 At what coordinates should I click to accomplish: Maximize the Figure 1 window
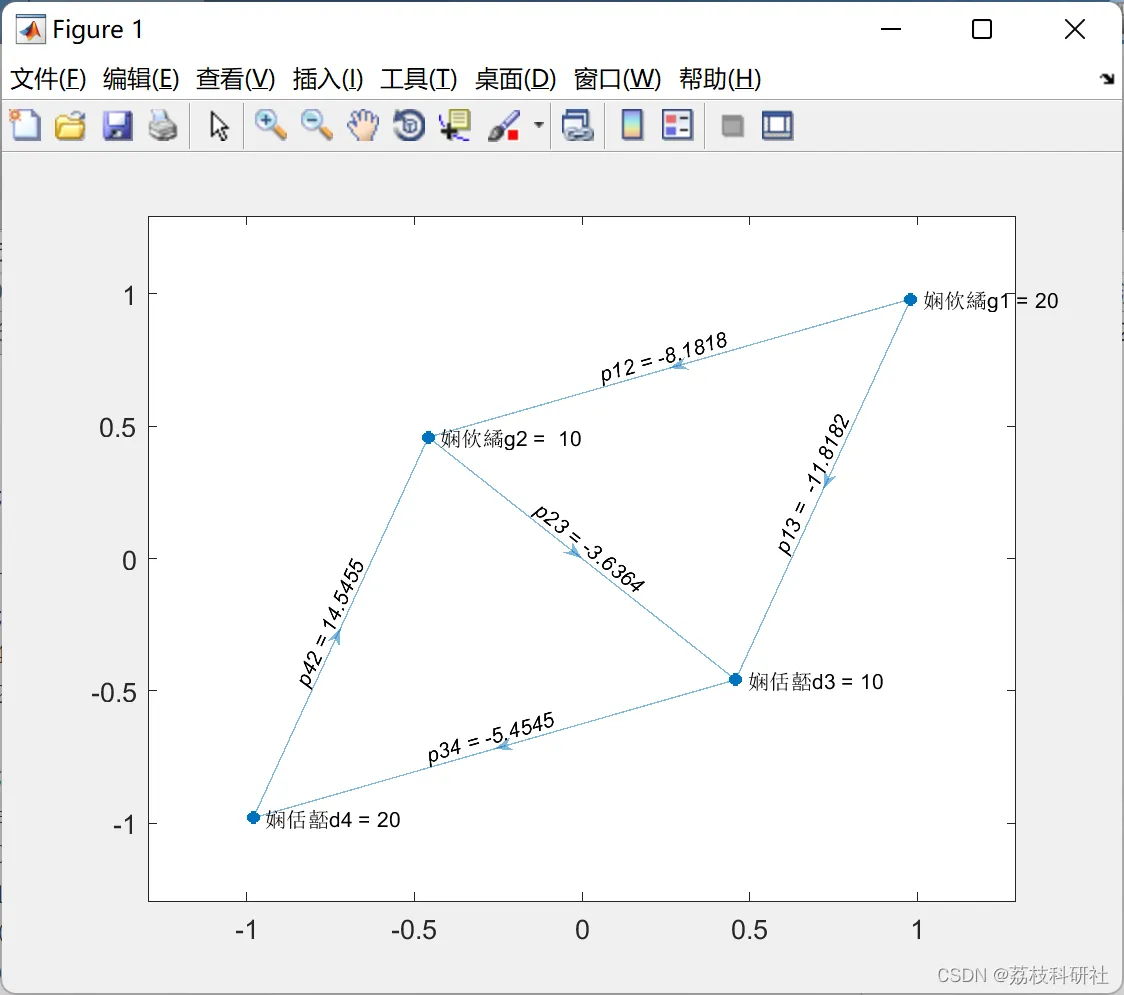tap(981, 29)
